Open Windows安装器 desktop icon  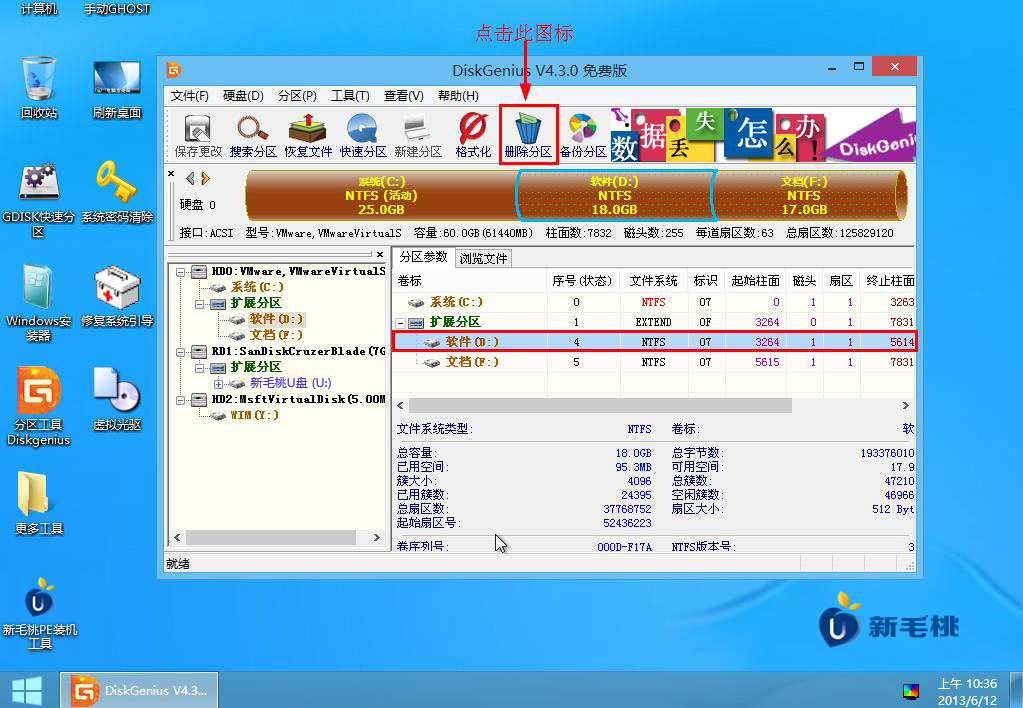point(38,303)
